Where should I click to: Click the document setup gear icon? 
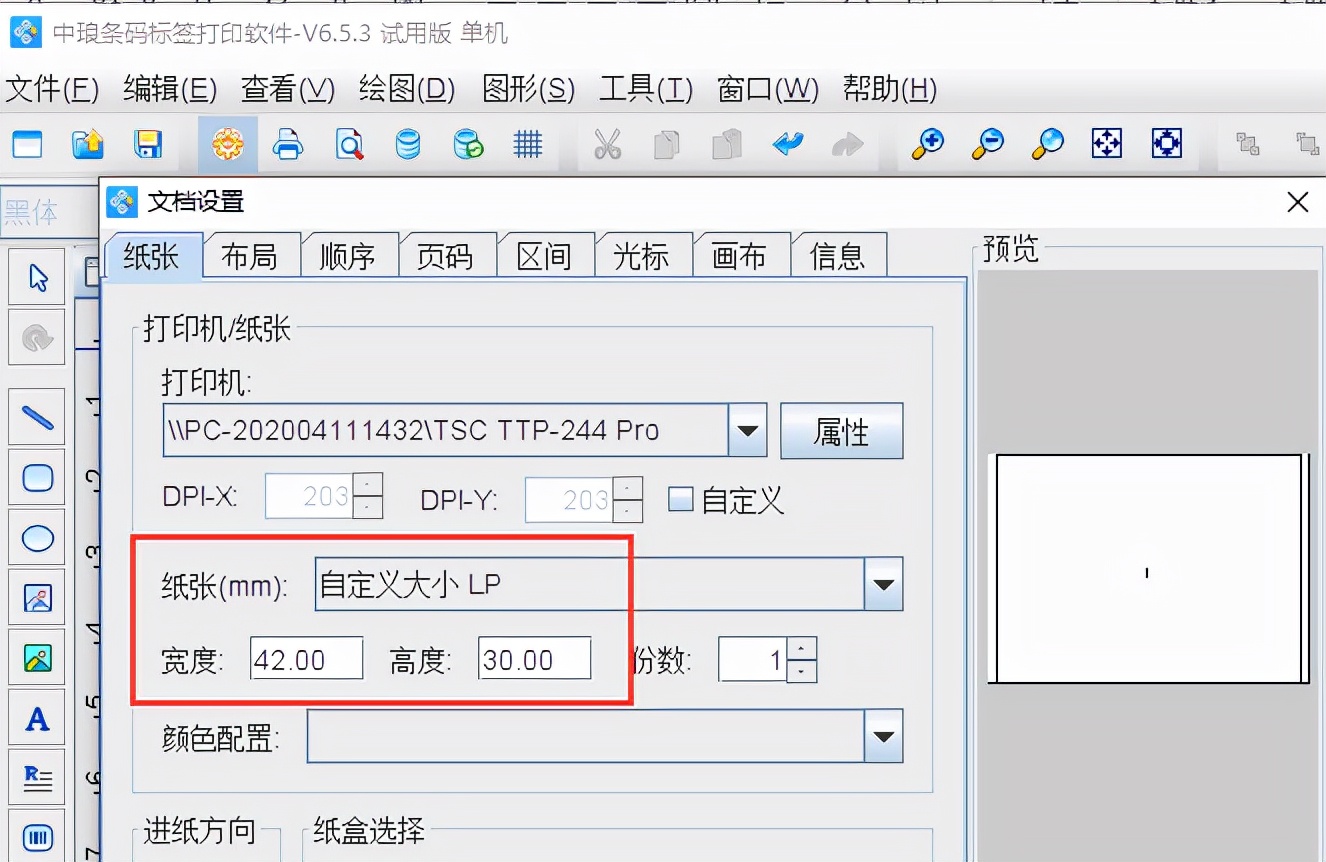[x=227, y=143]
